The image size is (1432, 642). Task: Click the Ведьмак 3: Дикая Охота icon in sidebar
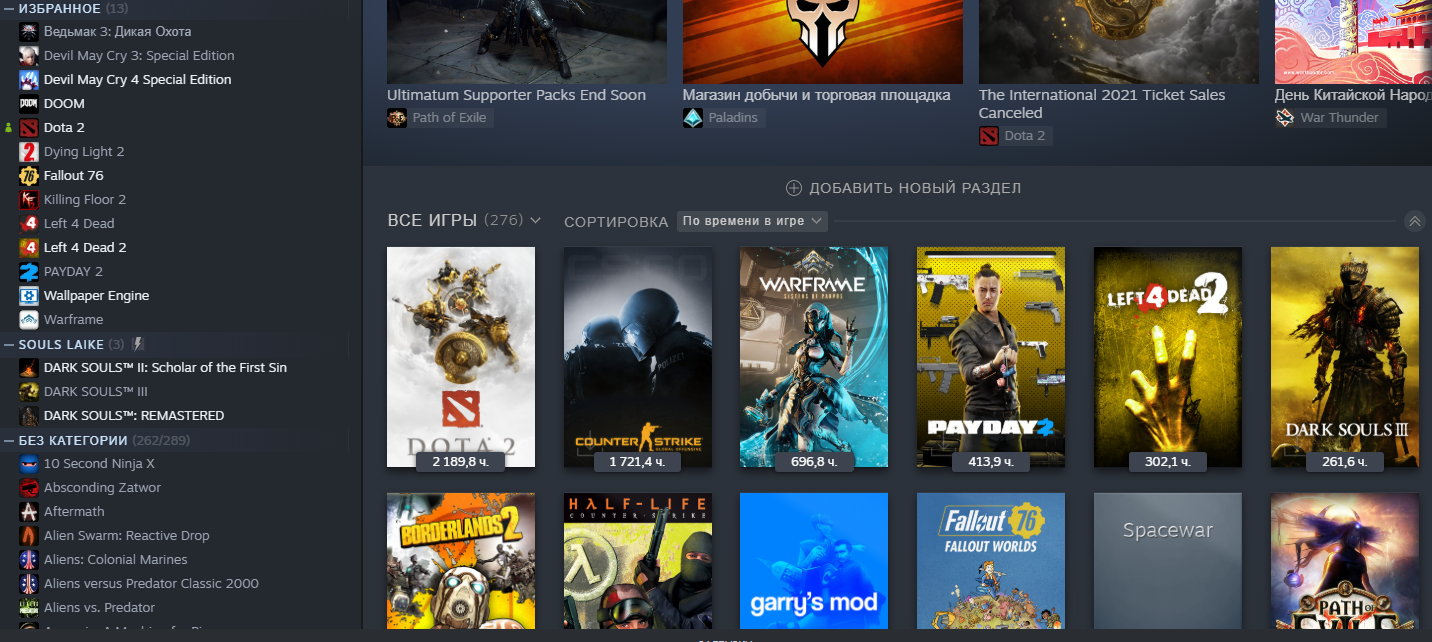pyautogui.click(x=28, y=31)
